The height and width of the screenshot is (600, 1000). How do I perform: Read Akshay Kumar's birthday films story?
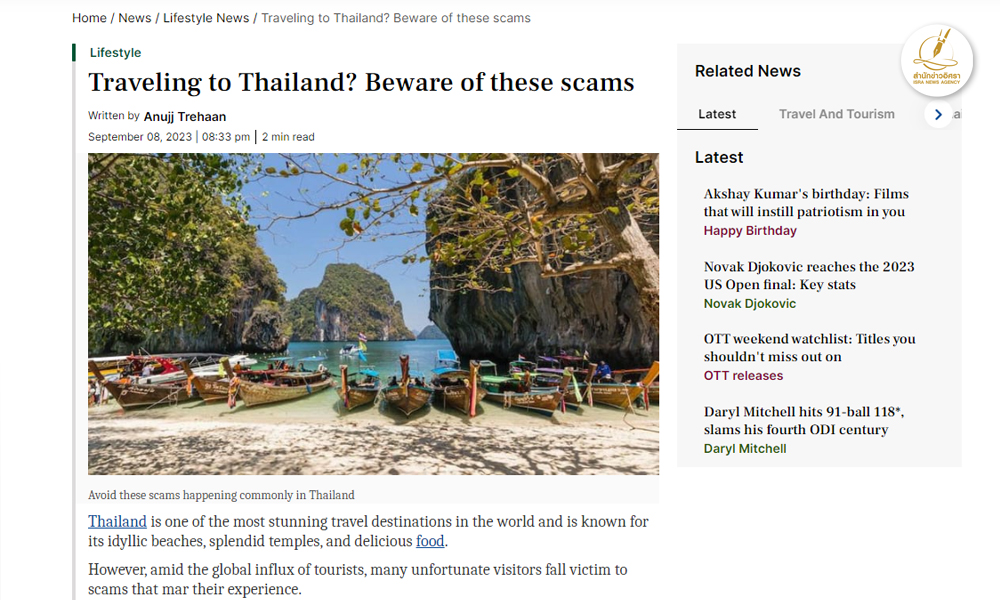(x=804, y=202)
